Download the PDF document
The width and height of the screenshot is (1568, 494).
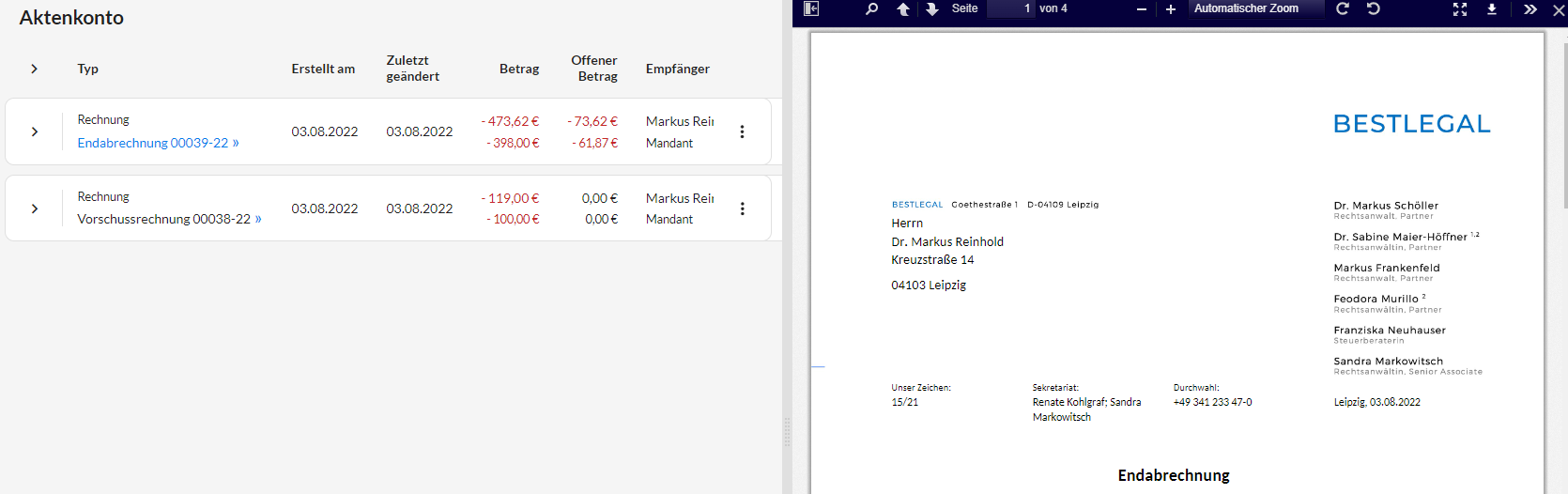pyautogui.click(x=1491, y=9)
